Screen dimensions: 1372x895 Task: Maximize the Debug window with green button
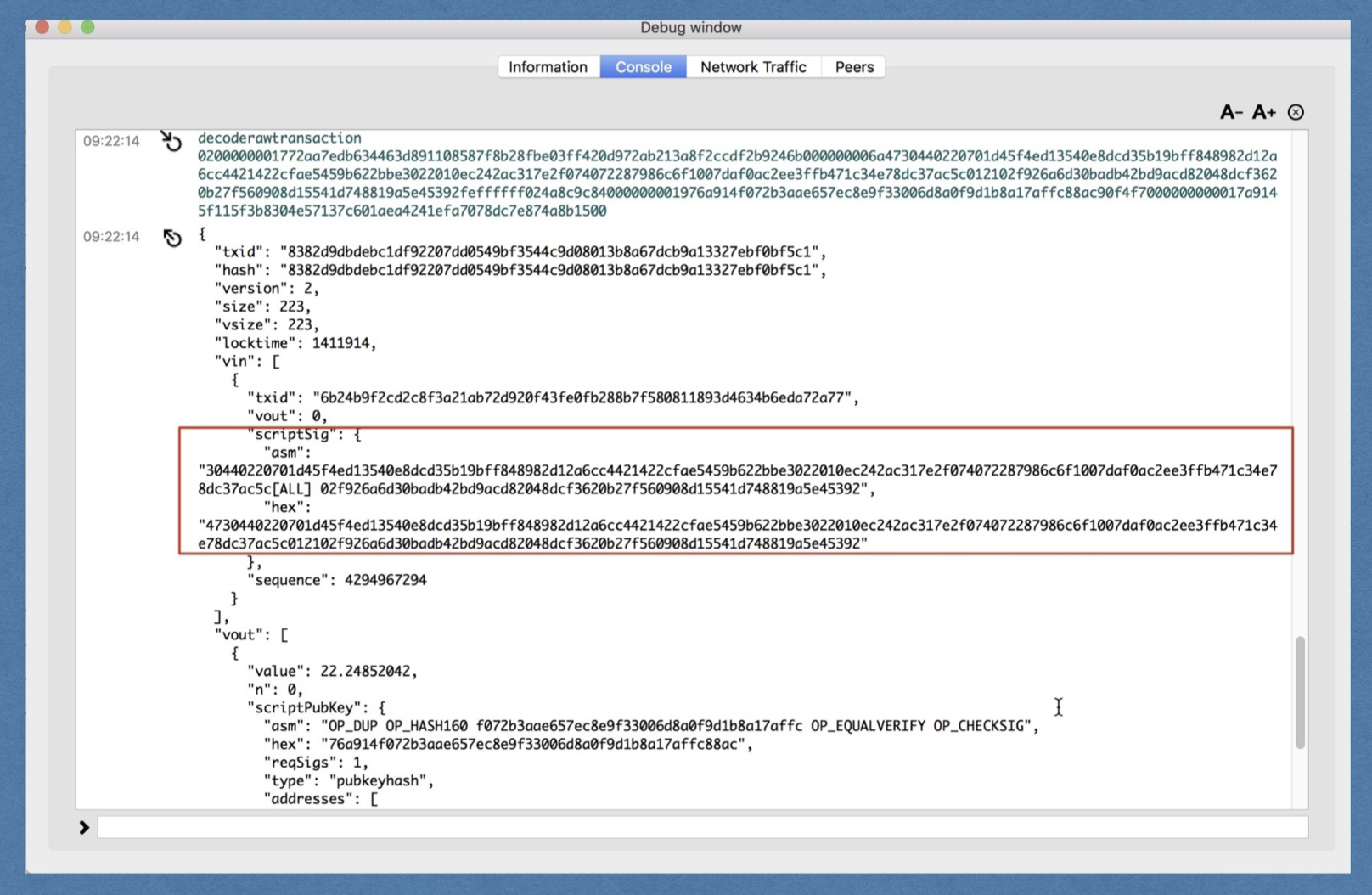click(87, 27)
